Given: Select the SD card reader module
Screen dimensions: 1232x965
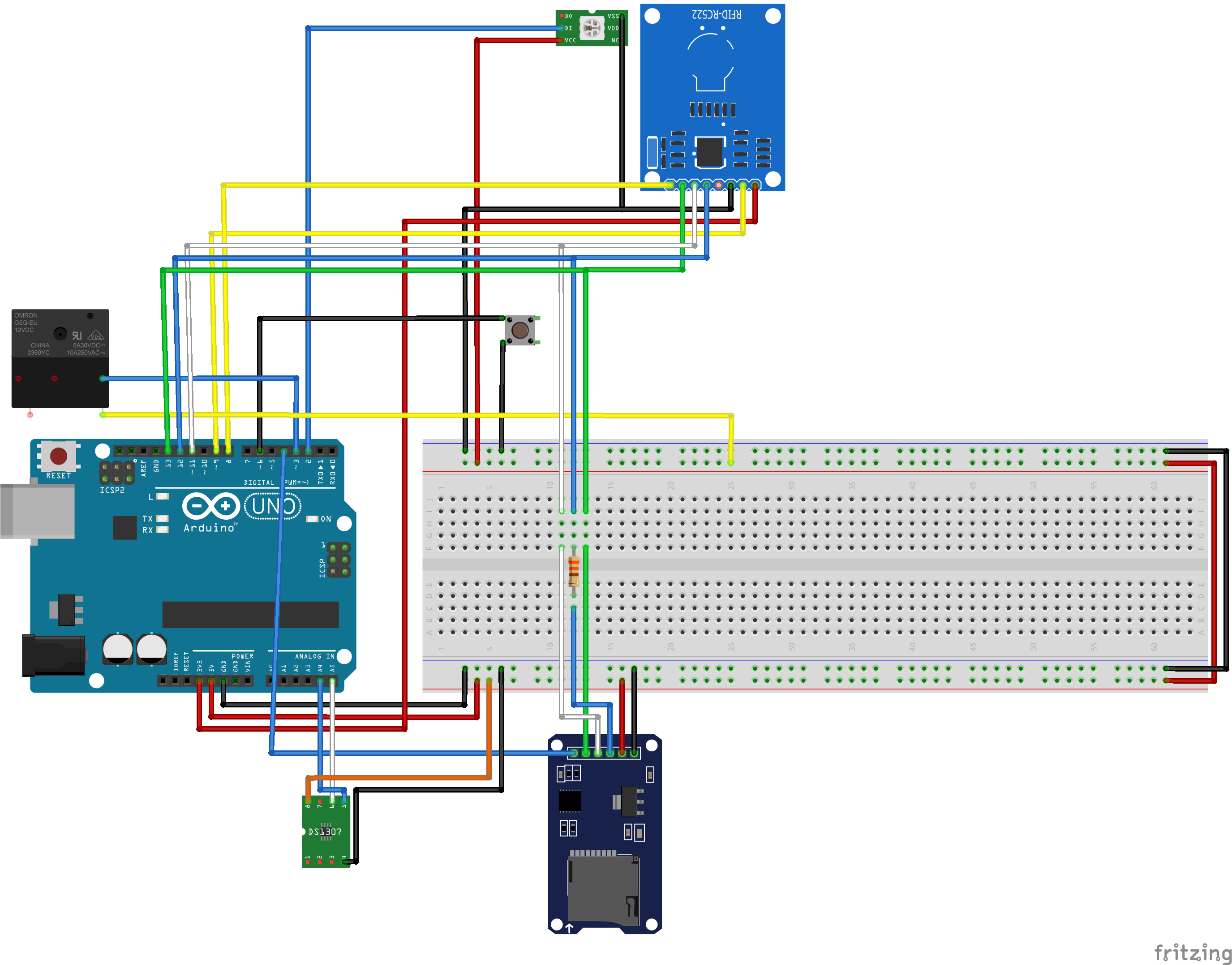Looking at the screenshot, I should pos(604,833).
